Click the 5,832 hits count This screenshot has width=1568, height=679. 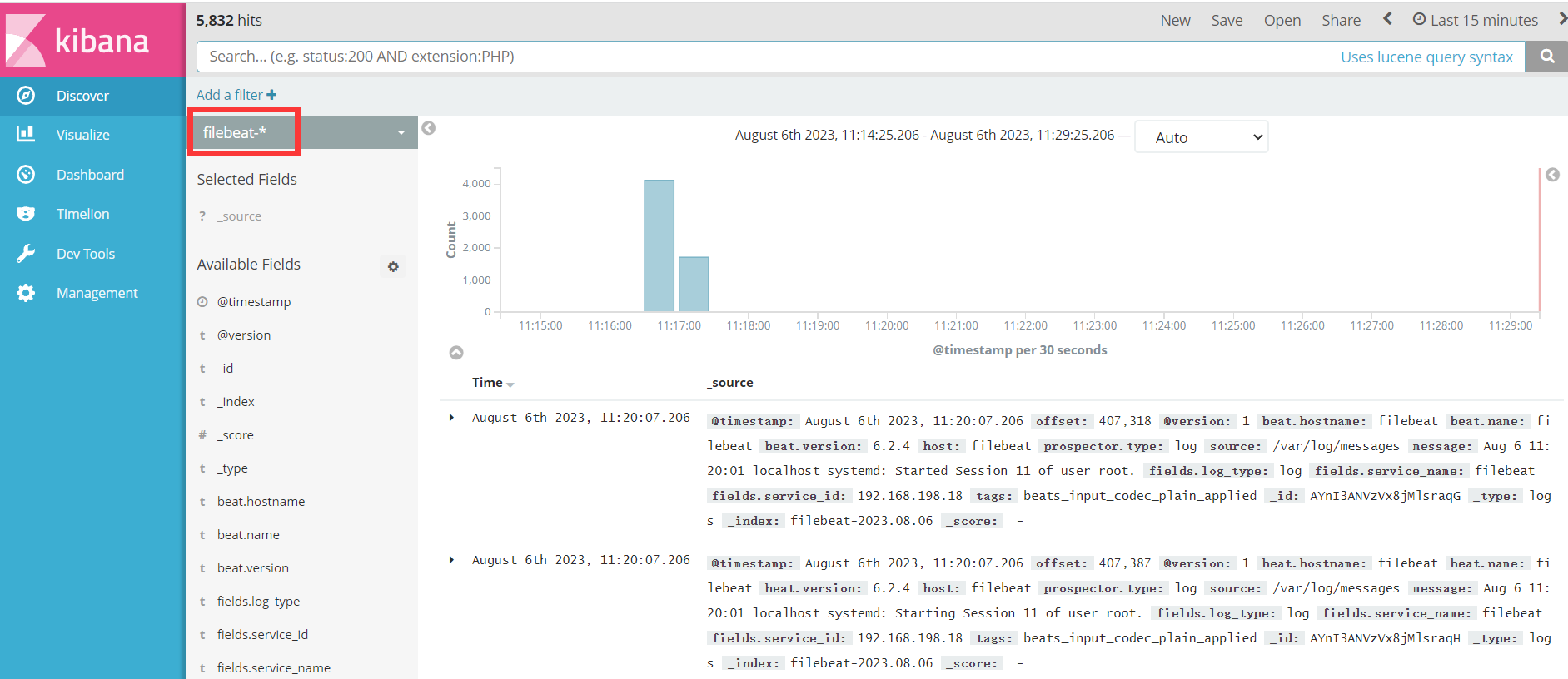(229, 21)
